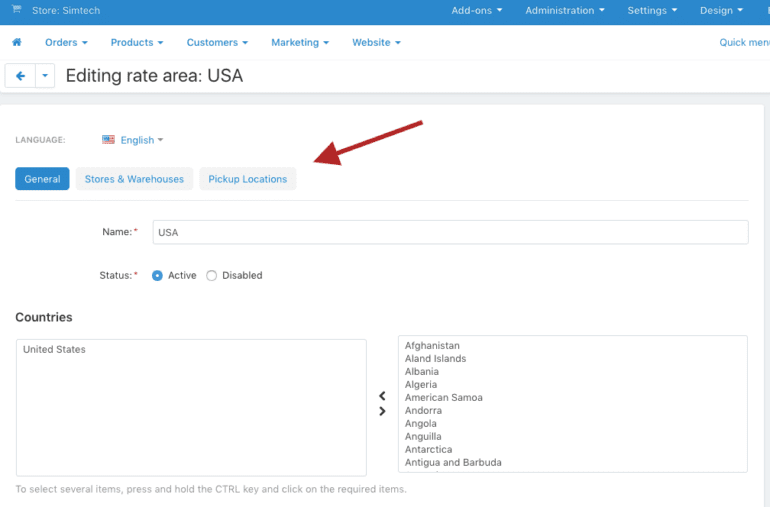
Task: Click the shopping cart store icon
Action: point(16,10)
